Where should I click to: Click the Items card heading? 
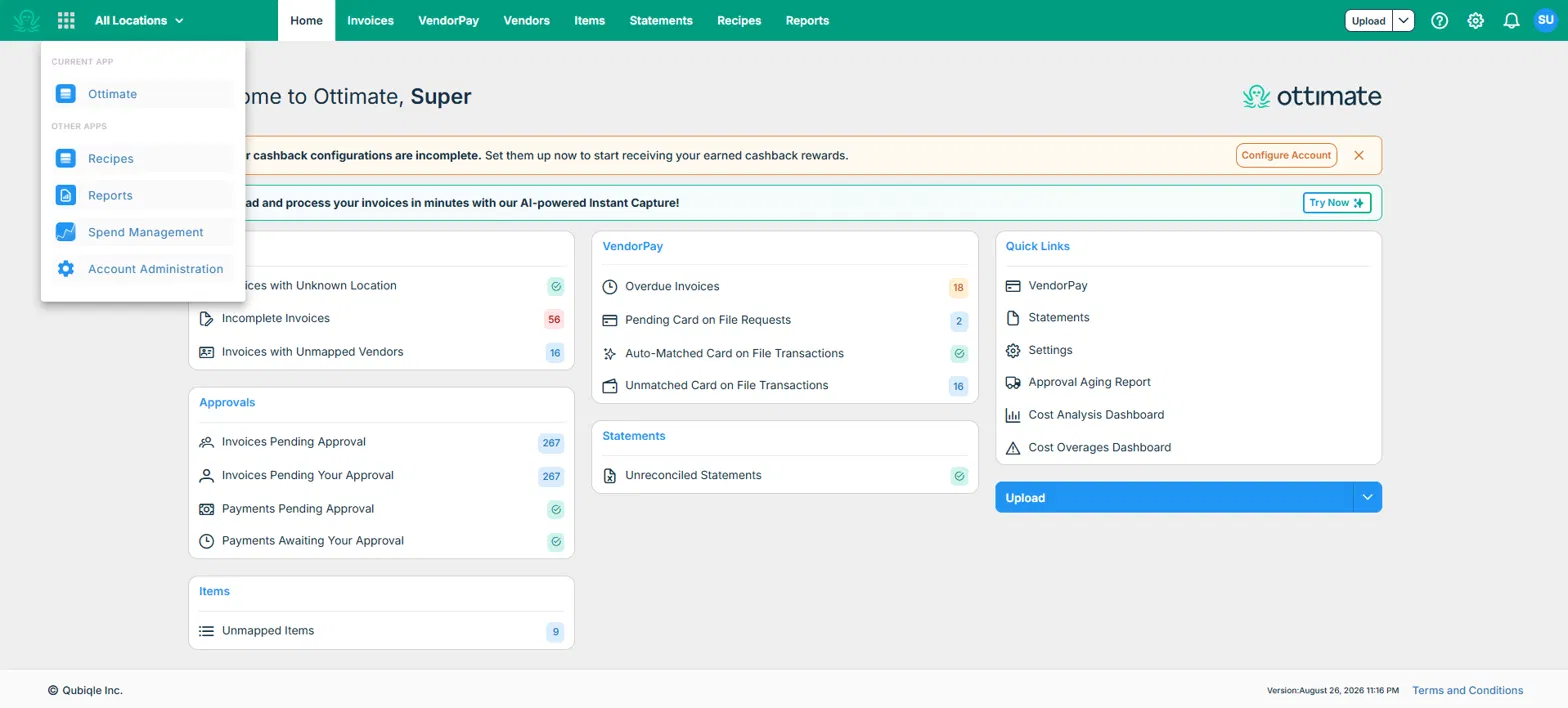(214, 591)
